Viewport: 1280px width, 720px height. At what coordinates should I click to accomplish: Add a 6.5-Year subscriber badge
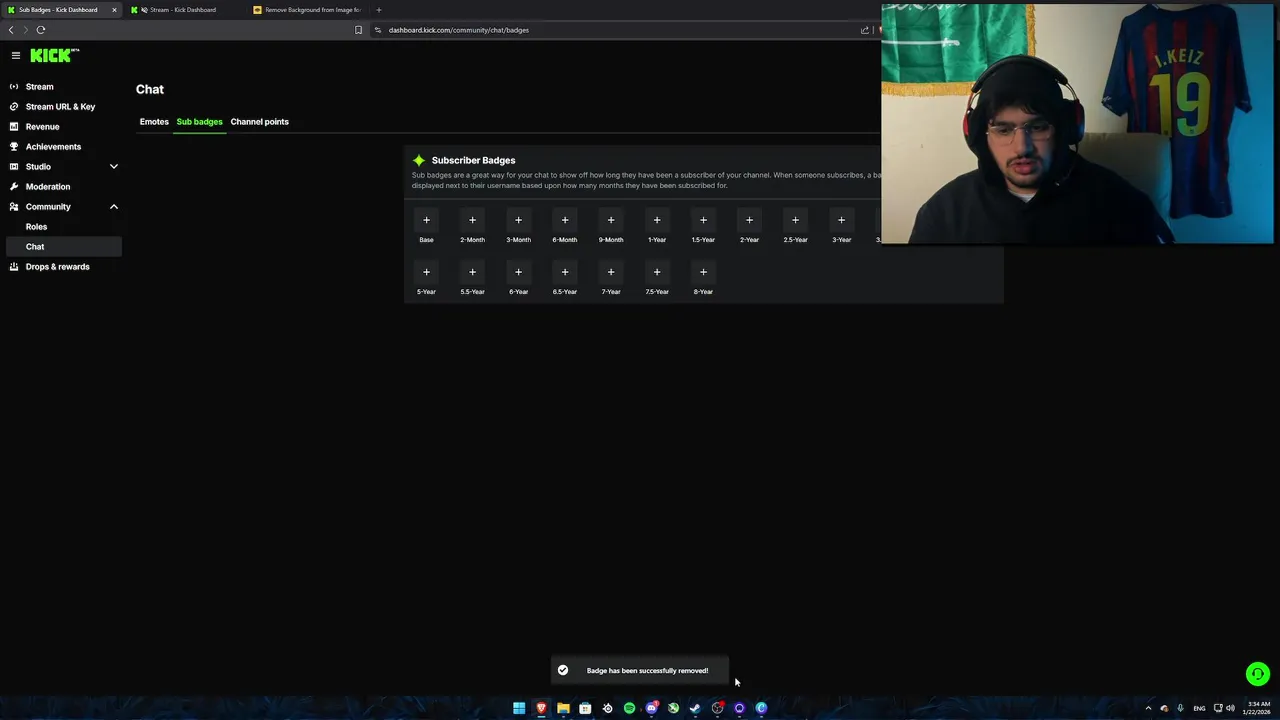(565, 272)
